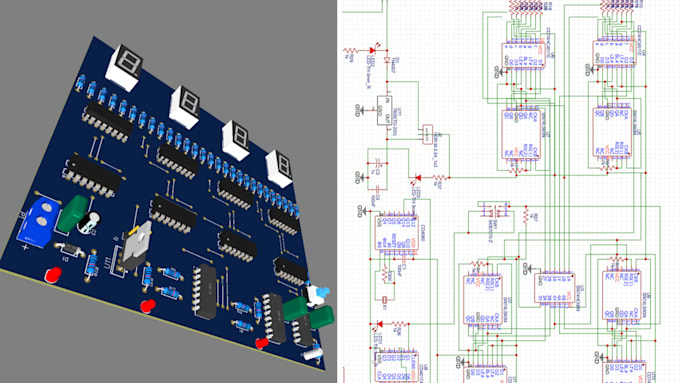Click the blue screw terminal block
The width and height of the screenshot is (680, 383).
(38, 222)
